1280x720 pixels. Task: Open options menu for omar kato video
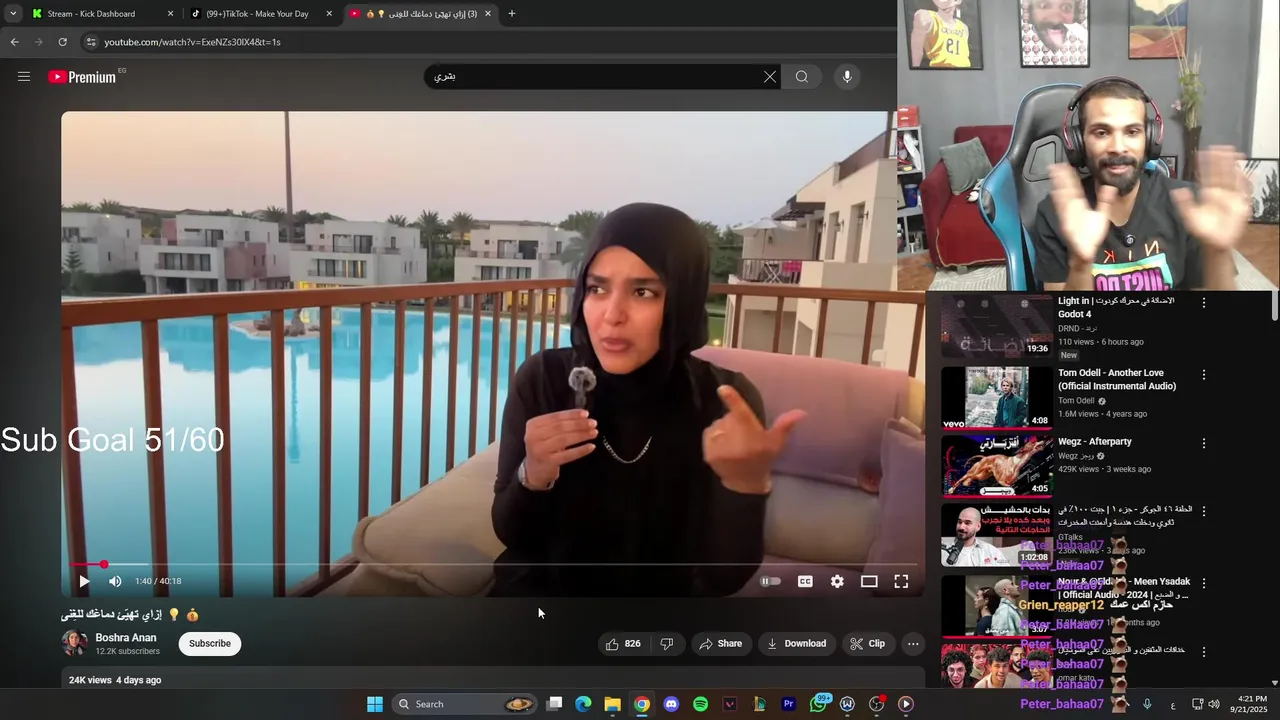tap(1204, 652)
